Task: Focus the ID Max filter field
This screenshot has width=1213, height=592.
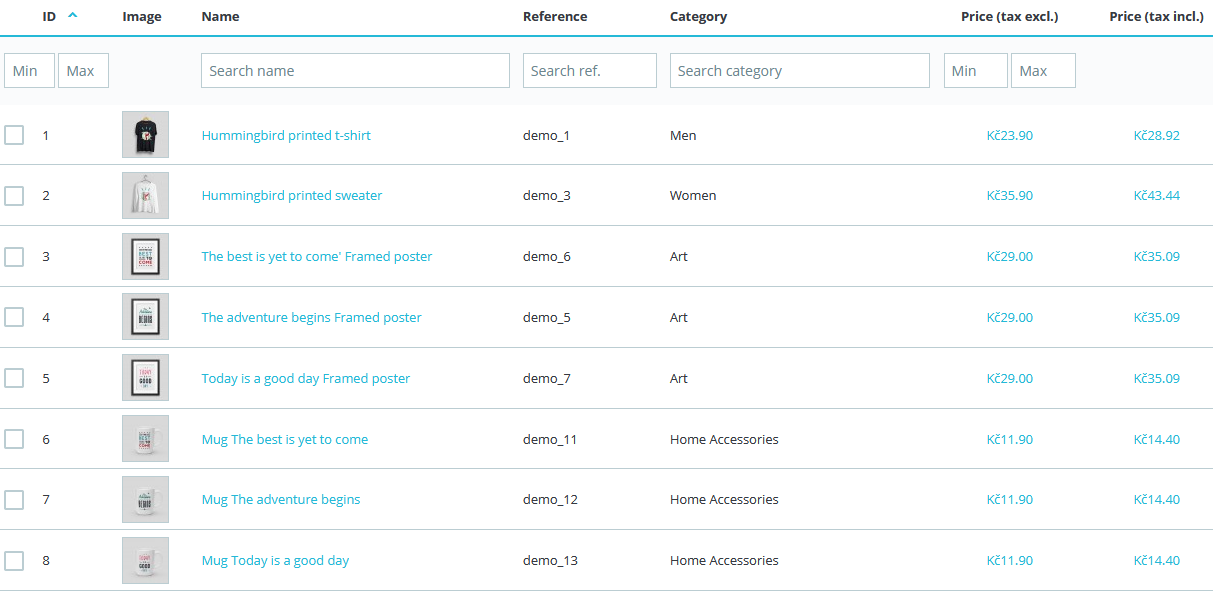Action: [83, 71]
